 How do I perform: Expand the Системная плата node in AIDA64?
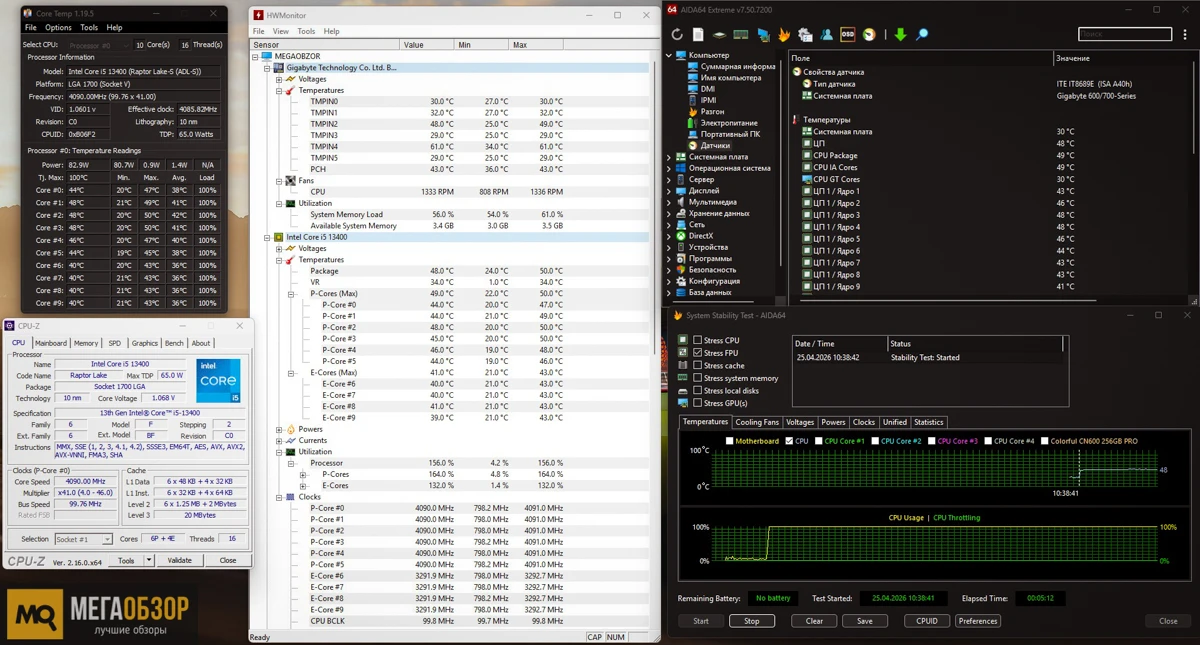[x=670, y=157]
